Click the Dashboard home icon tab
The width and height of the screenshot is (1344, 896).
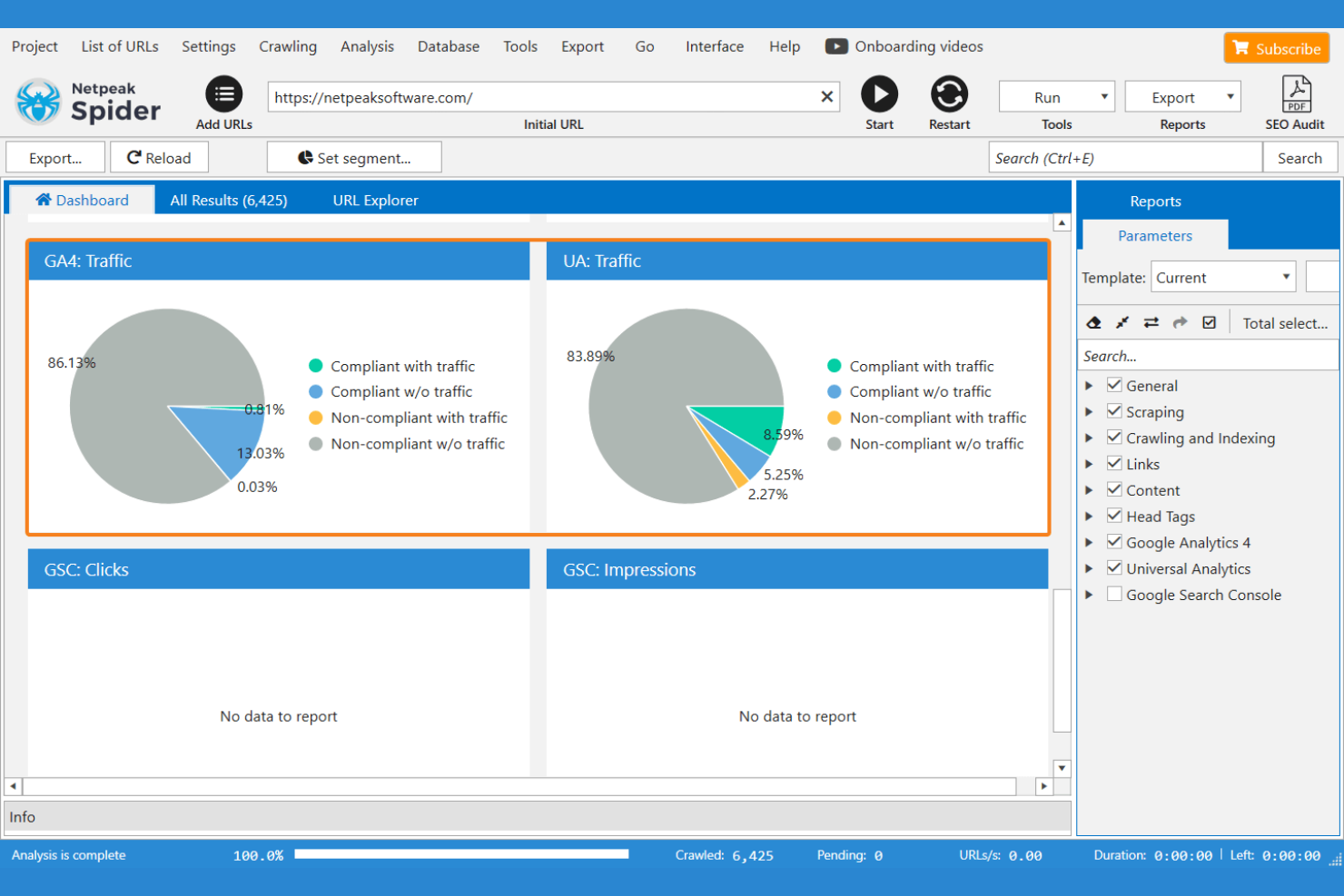coord(82,200)
